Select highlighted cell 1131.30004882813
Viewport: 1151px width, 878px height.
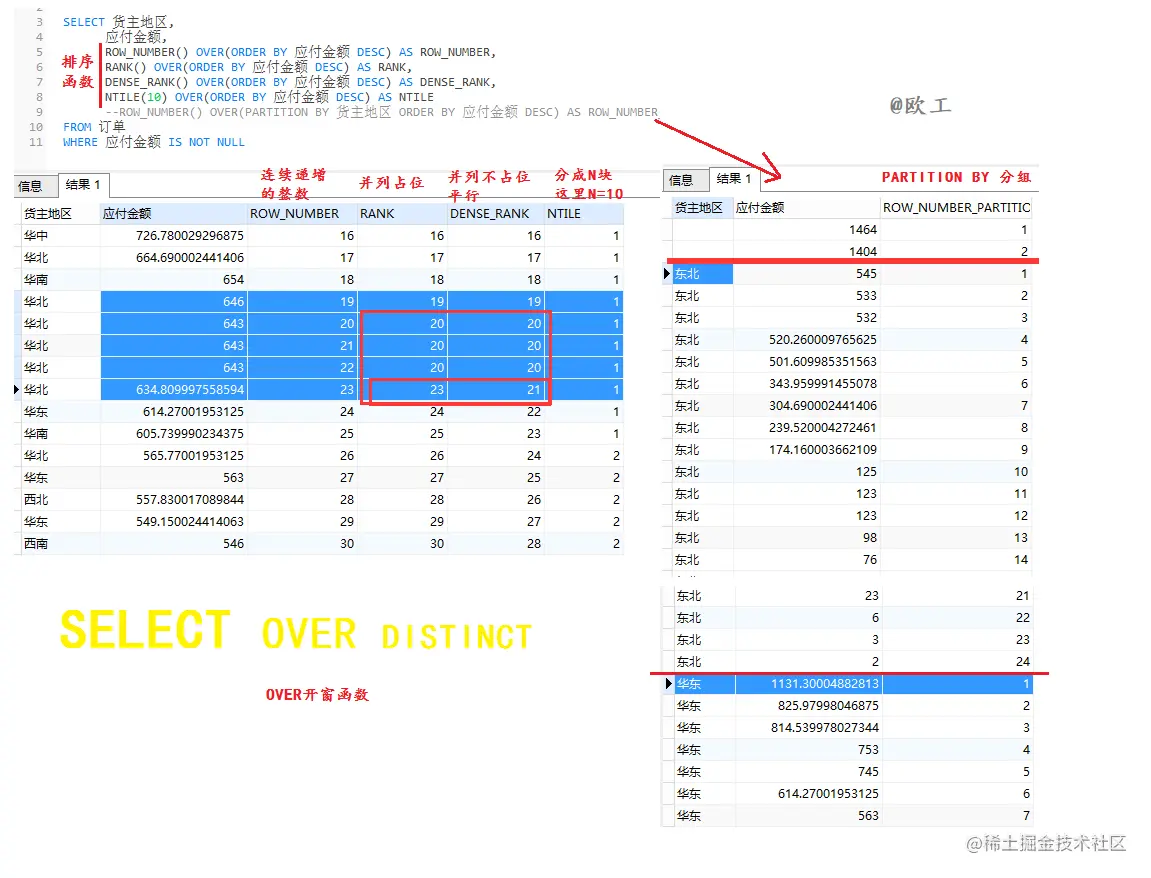pos(808,684)
